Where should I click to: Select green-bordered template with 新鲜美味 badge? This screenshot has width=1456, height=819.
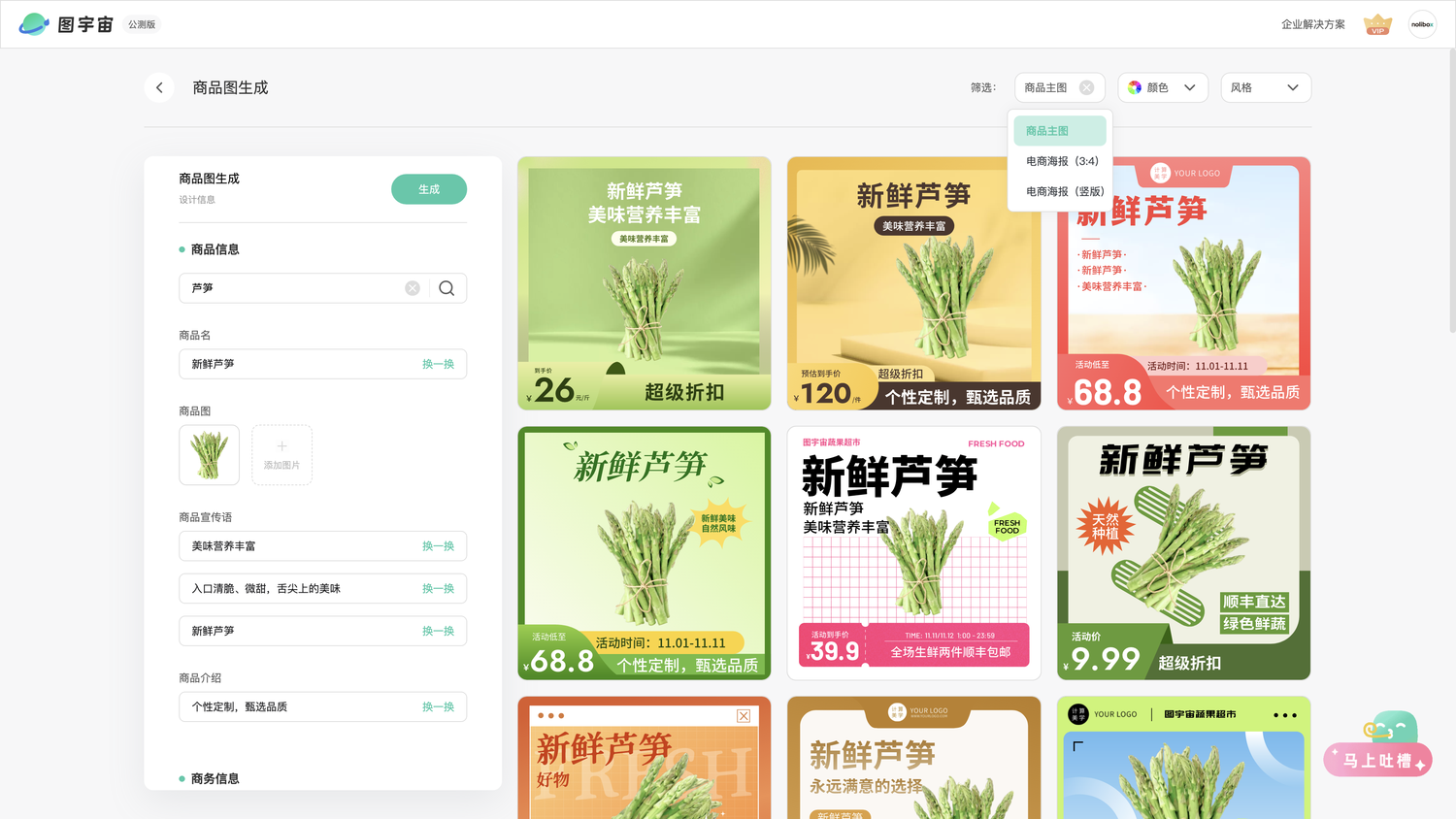(x=645, y=553)
